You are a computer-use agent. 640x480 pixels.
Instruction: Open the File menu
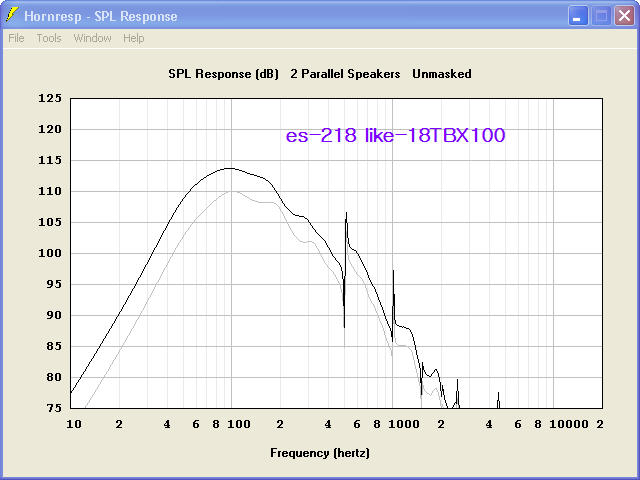click(x=16, y=38)
